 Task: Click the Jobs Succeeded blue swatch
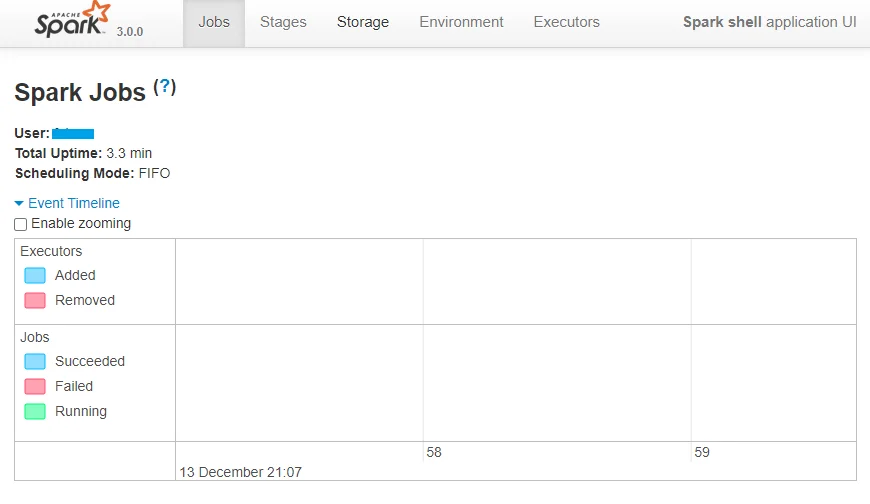[x=35, y=362]
